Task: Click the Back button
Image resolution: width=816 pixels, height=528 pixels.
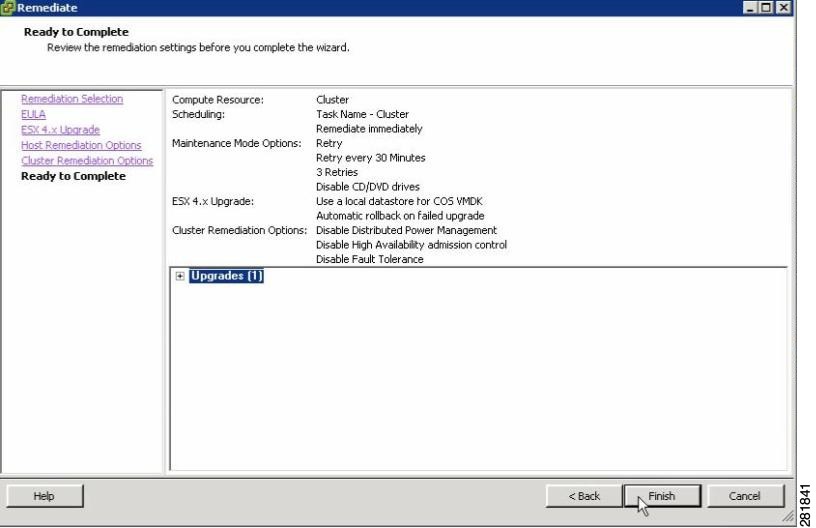Action: pos(584,496)
